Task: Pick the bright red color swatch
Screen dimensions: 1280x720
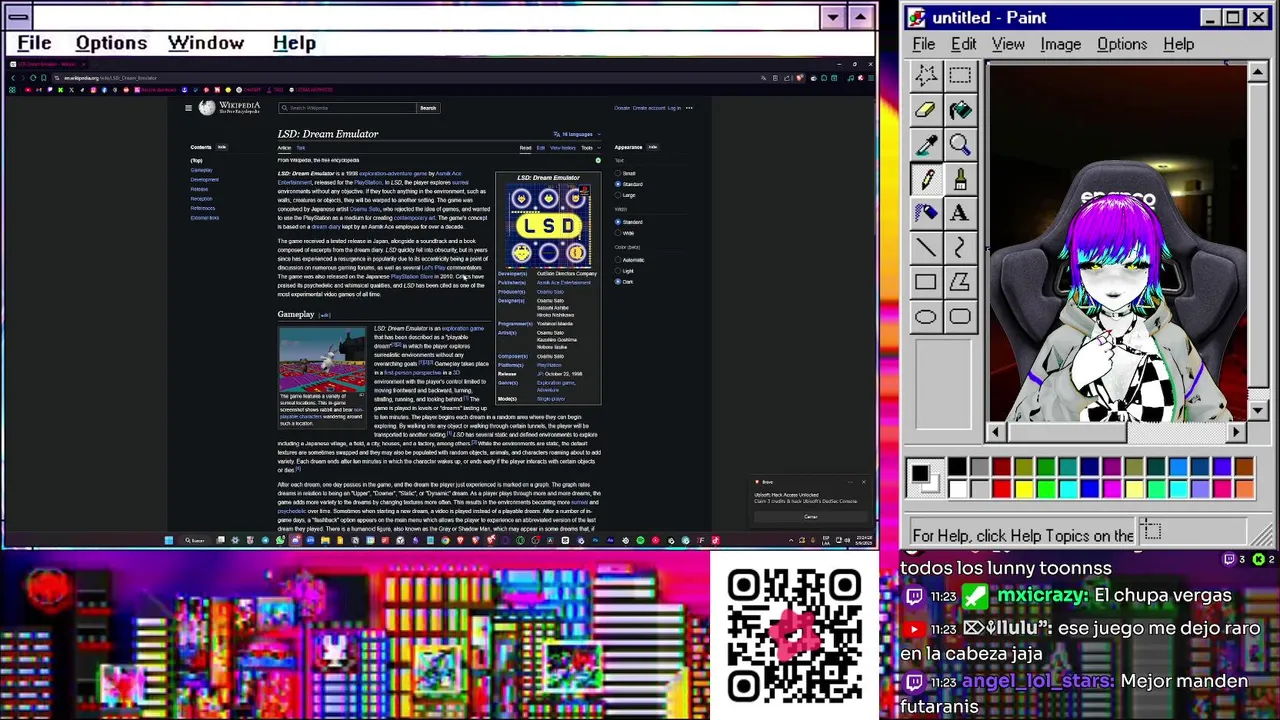Action: point(1001,488)
